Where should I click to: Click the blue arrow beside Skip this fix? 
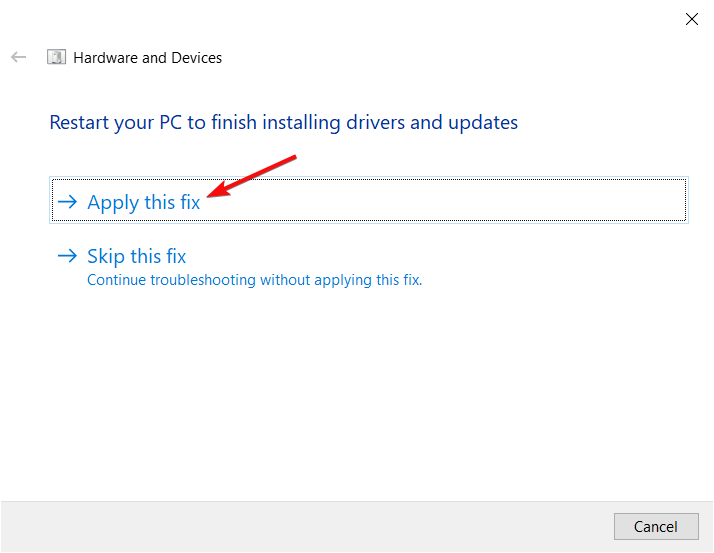(x=67, y=256)
